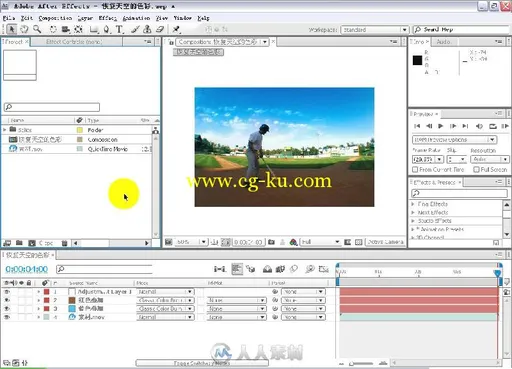
Task: Open blending mode dropdown for 红色叠加 layer
Action: point(165,300)
